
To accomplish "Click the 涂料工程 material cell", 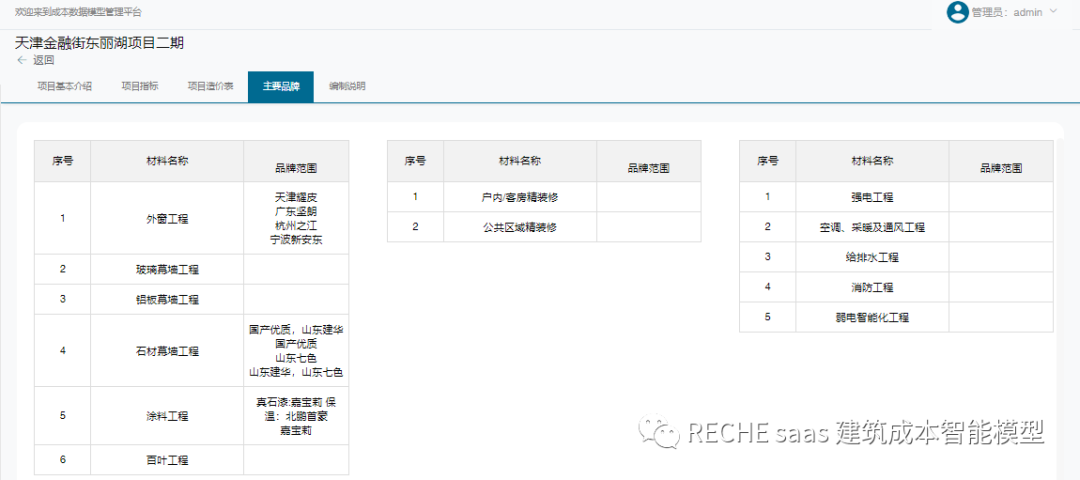I will click(167, 416).
